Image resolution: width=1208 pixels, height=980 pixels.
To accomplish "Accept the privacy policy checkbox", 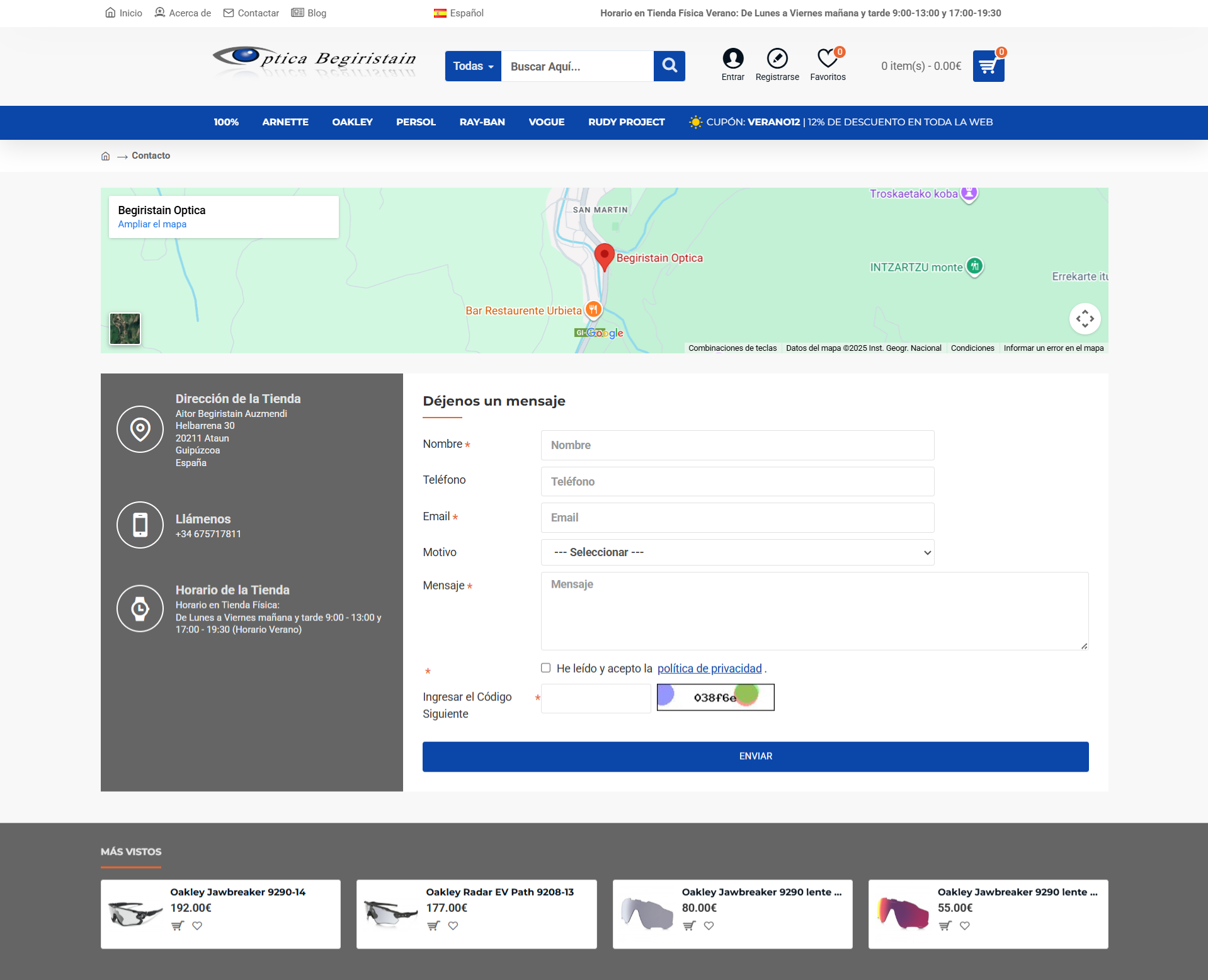I will pos(545,668).
